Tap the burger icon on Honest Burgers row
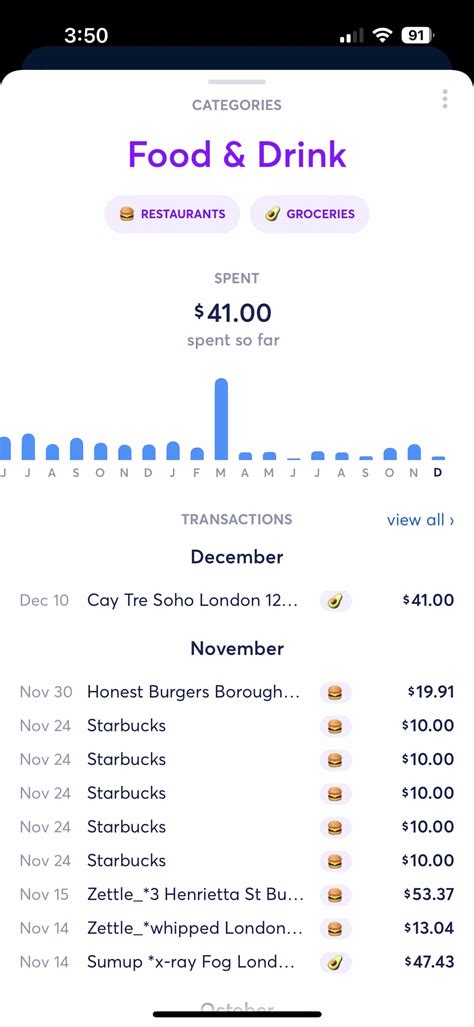The image size is (474, 1027). [x=335, y=692]
